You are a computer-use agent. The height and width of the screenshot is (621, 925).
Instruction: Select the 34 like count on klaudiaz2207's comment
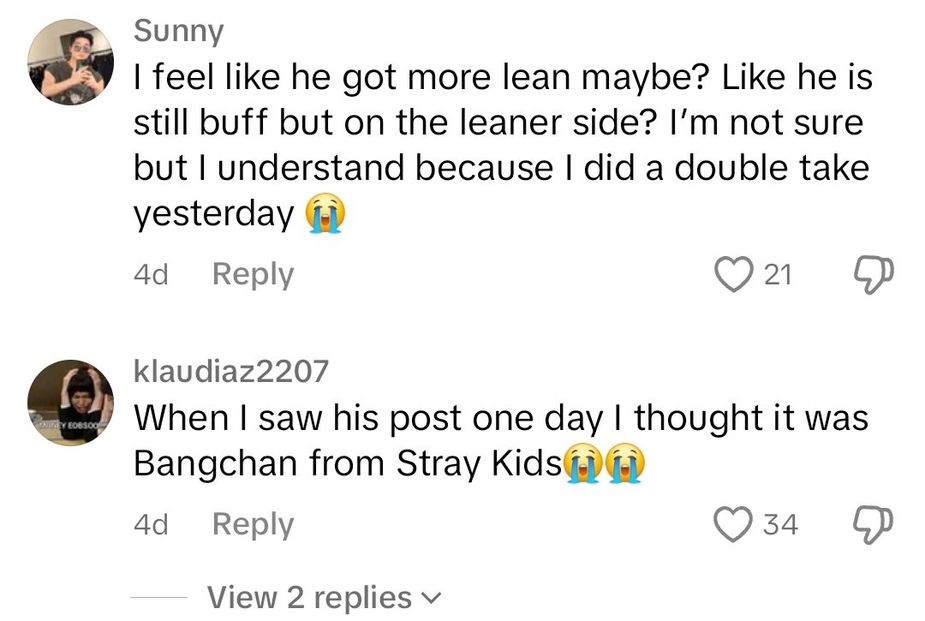pyautogui.click(x=779, y=523)
